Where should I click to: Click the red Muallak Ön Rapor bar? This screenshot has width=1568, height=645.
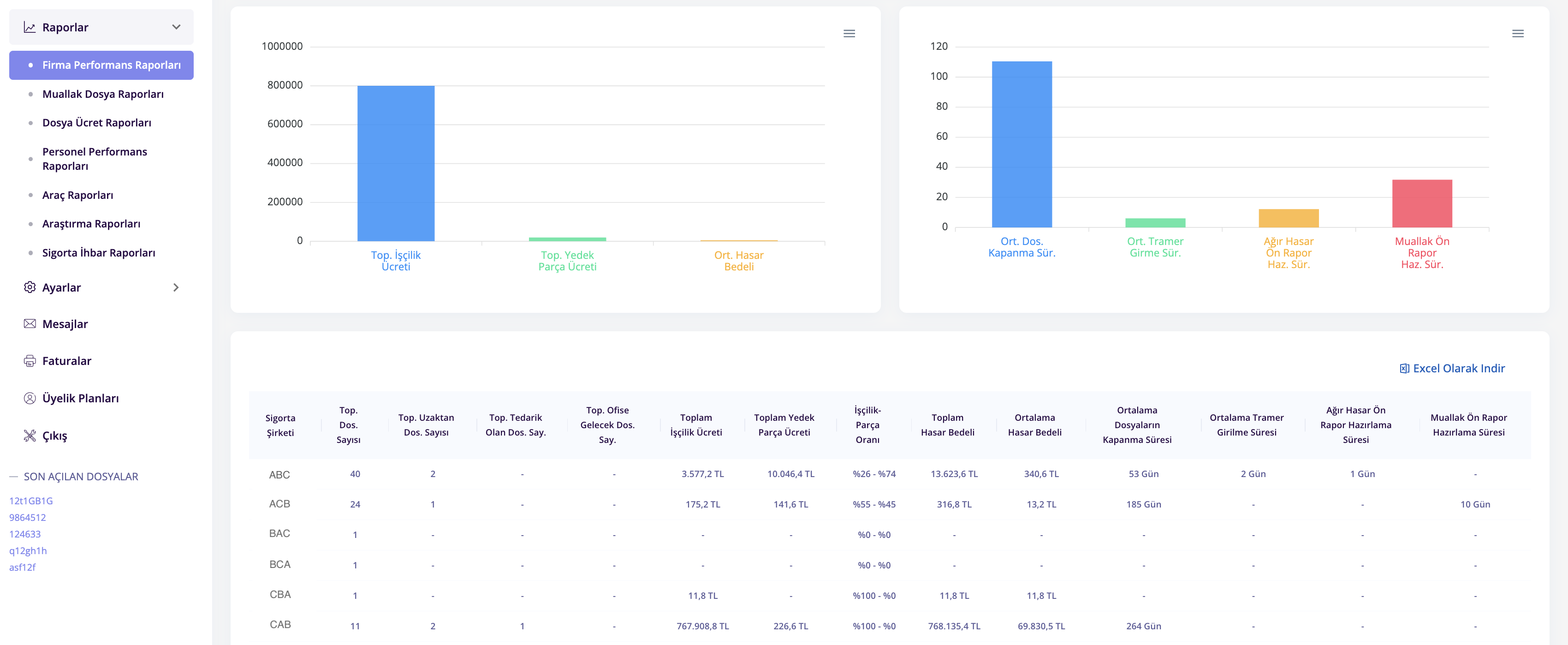(x=1422, y=203)
